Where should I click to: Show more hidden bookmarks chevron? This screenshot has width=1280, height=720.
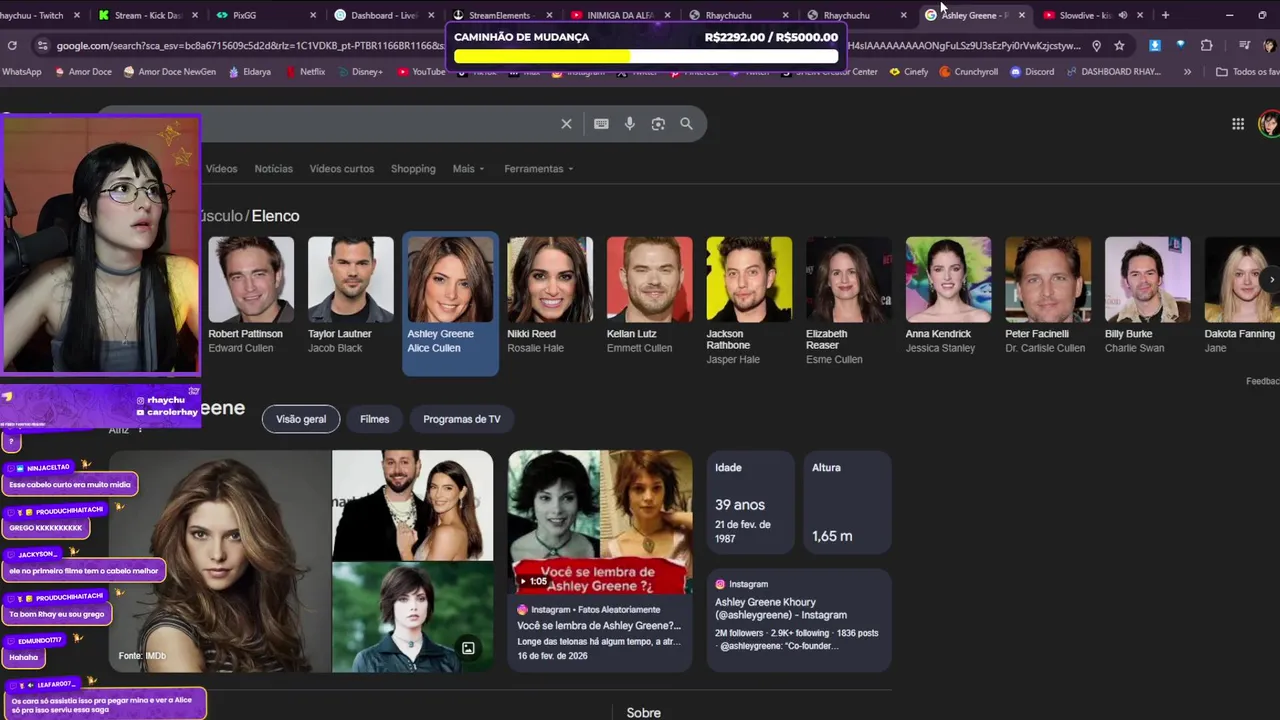tap(1187, 72)
